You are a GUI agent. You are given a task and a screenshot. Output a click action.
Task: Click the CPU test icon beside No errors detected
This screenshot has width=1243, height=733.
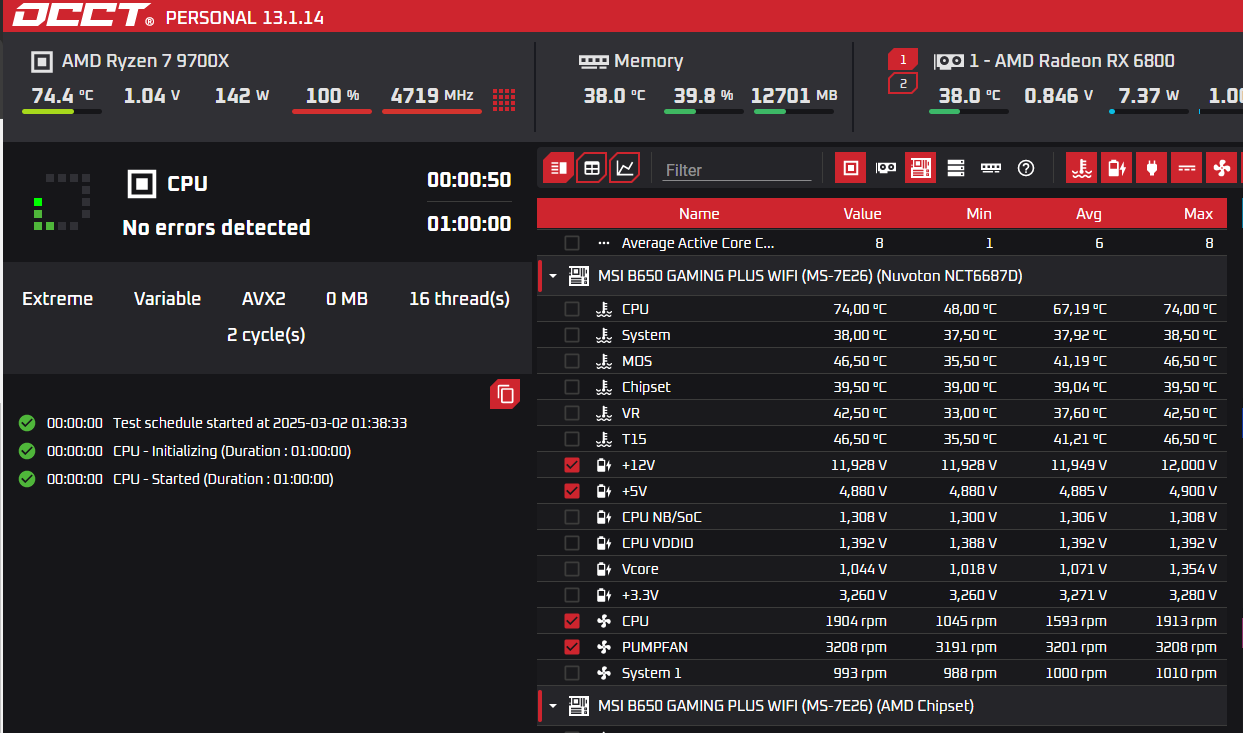pos(142,184)
